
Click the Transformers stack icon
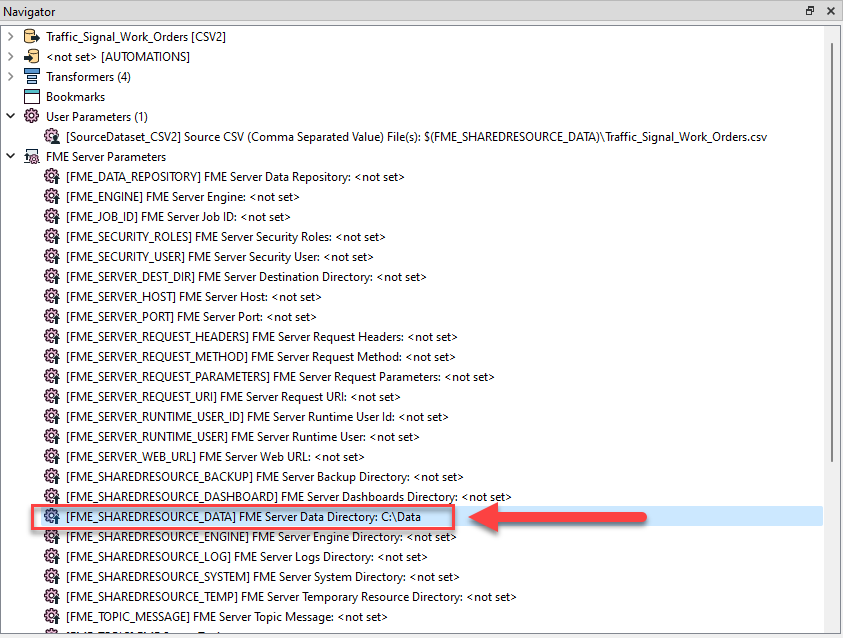32,76
